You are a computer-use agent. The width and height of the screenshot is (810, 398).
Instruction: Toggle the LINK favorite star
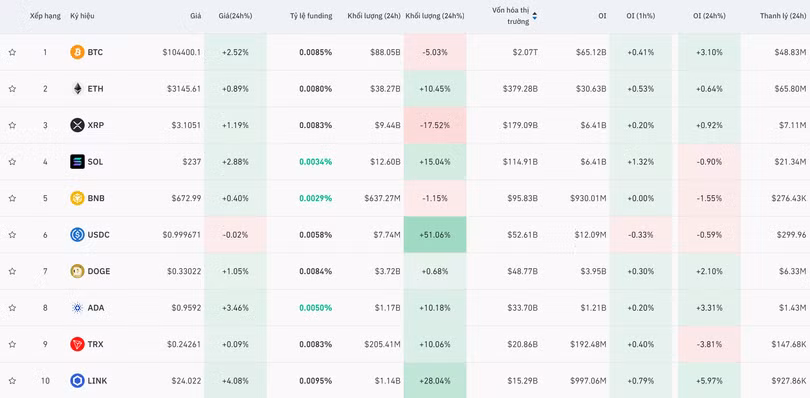click(12, 381)
